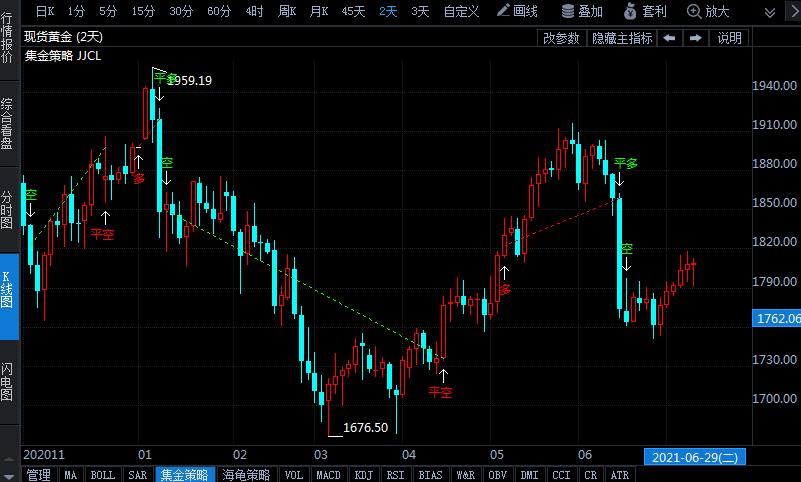
Task: Go to previous chart with left arrow
Action: click(669, 38)
